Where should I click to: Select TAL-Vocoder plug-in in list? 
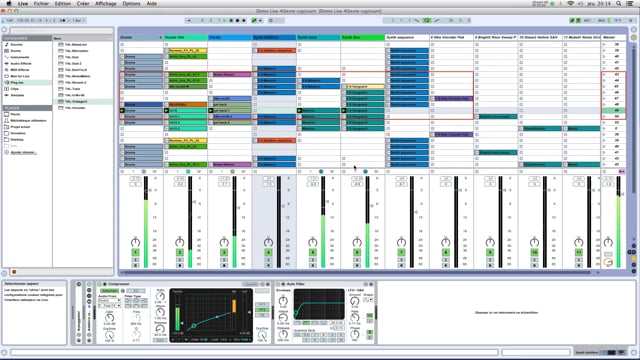click(x=76, y=108)
